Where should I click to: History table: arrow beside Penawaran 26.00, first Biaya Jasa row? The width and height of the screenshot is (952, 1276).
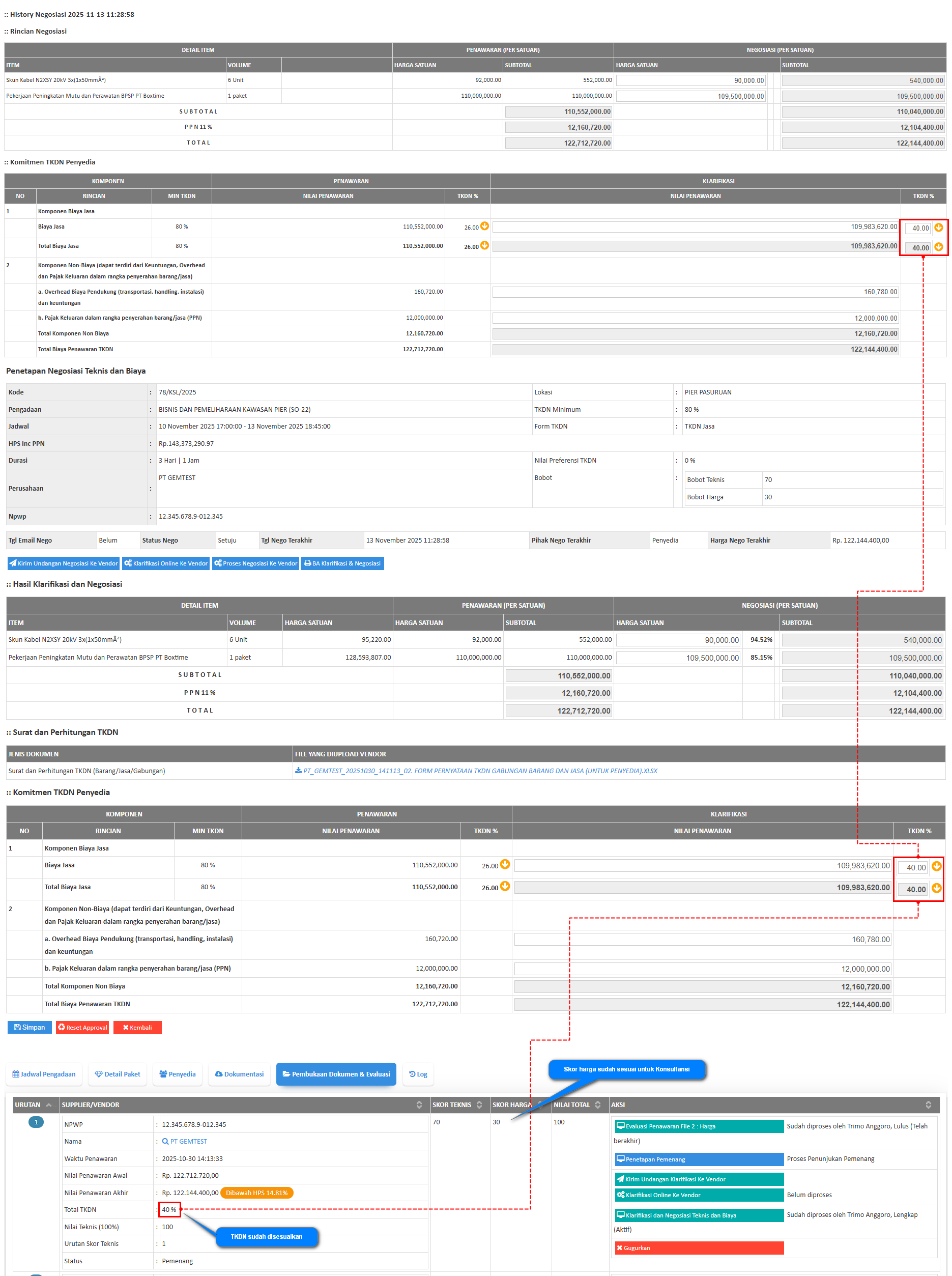(484, 226)
